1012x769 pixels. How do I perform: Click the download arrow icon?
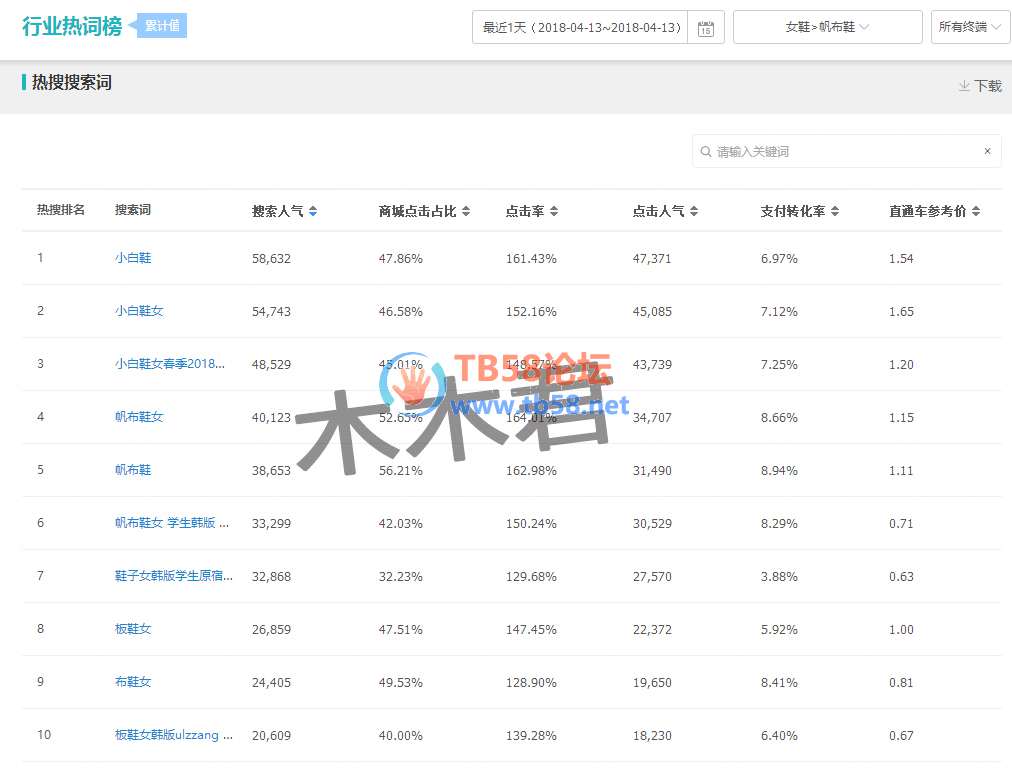[964, 86]
